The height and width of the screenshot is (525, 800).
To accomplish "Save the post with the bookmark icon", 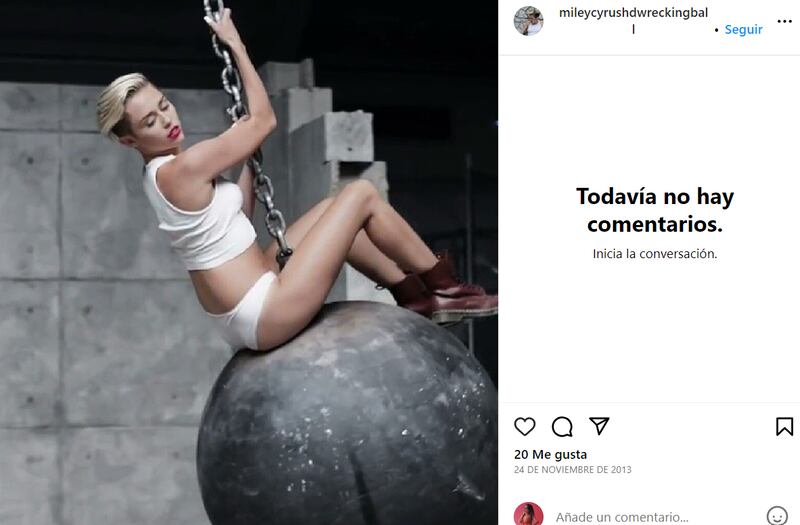I will coord(785,427).
